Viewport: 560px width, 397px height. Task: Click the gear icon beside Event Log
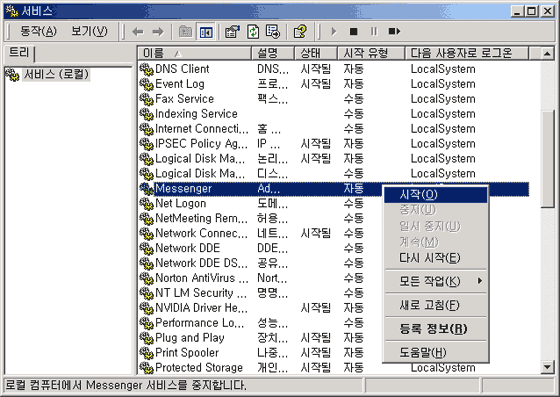pos(146,84)
